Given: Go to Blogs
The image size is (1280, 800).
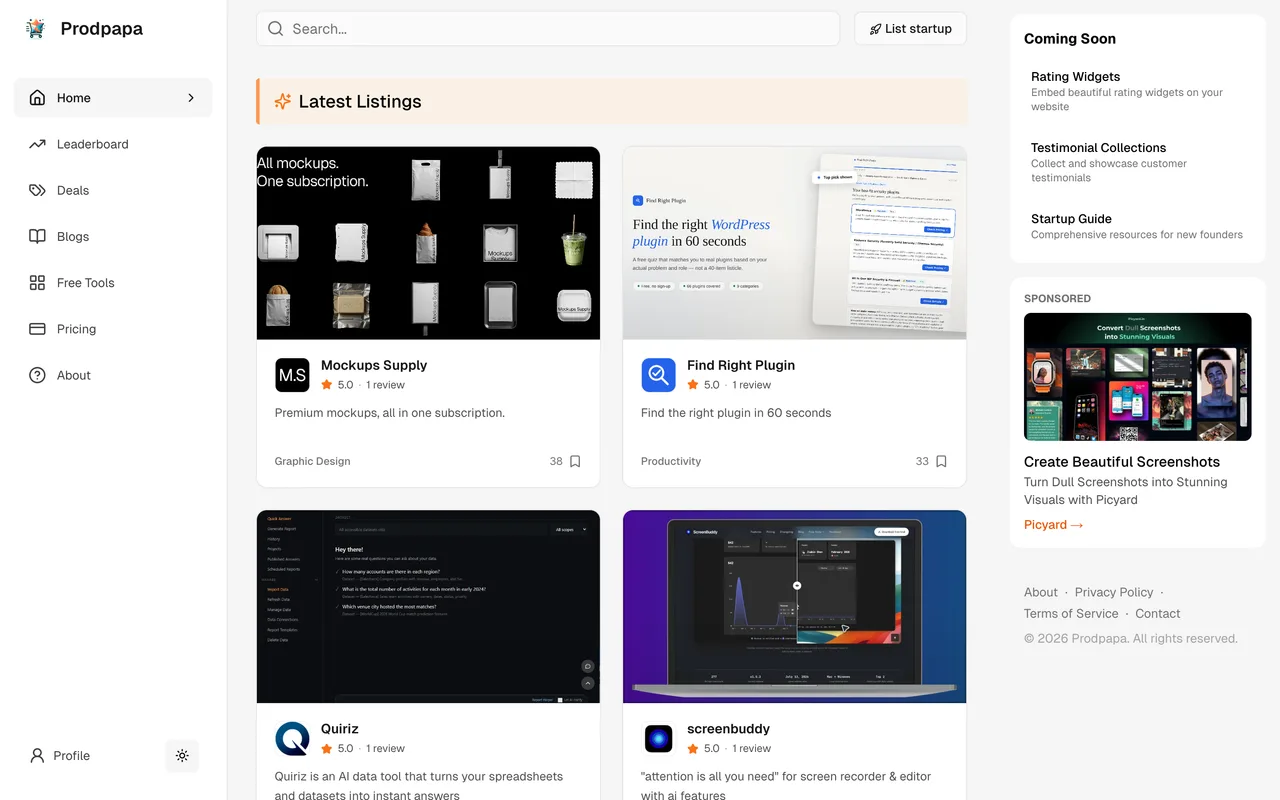Looking at the screenshot, I should pos(113,236).
